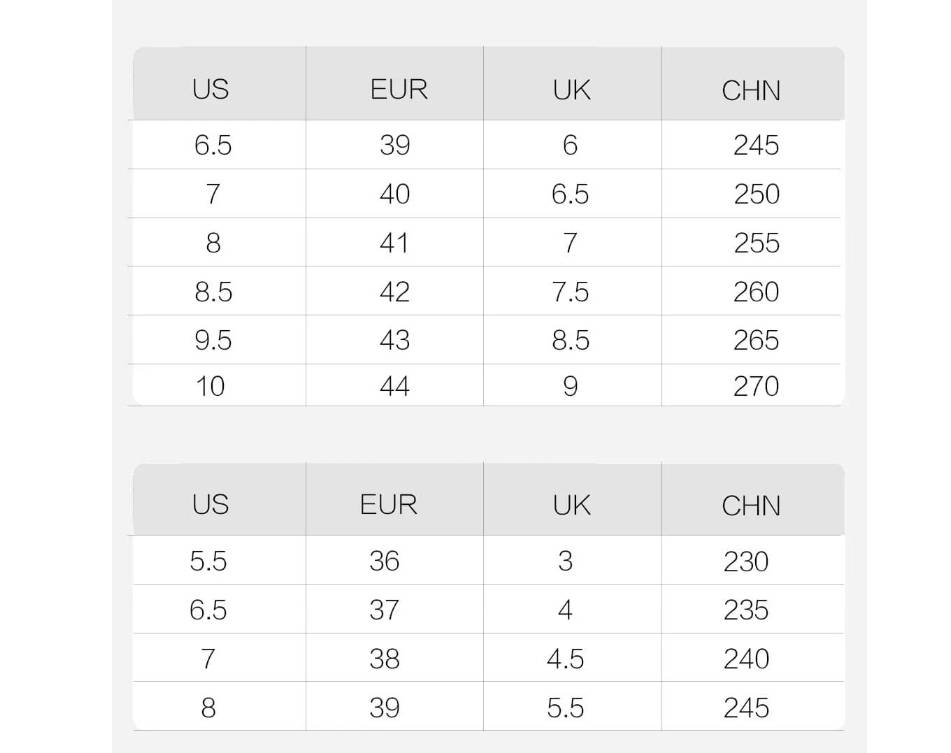
Task: Click the UK header in top table
Action: tap(571, 90)
